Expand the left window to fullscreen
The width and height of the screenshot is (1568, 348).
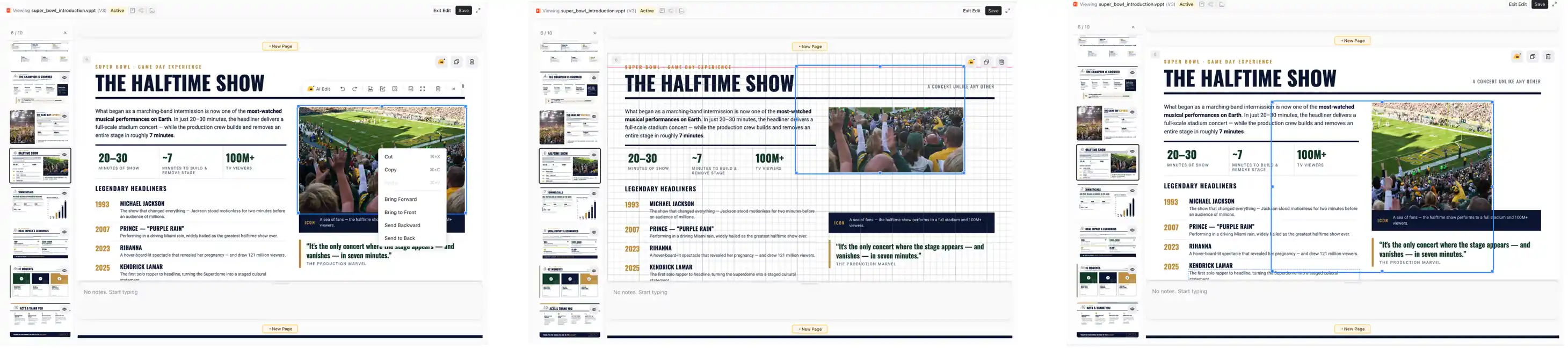[x=478, y=10]
